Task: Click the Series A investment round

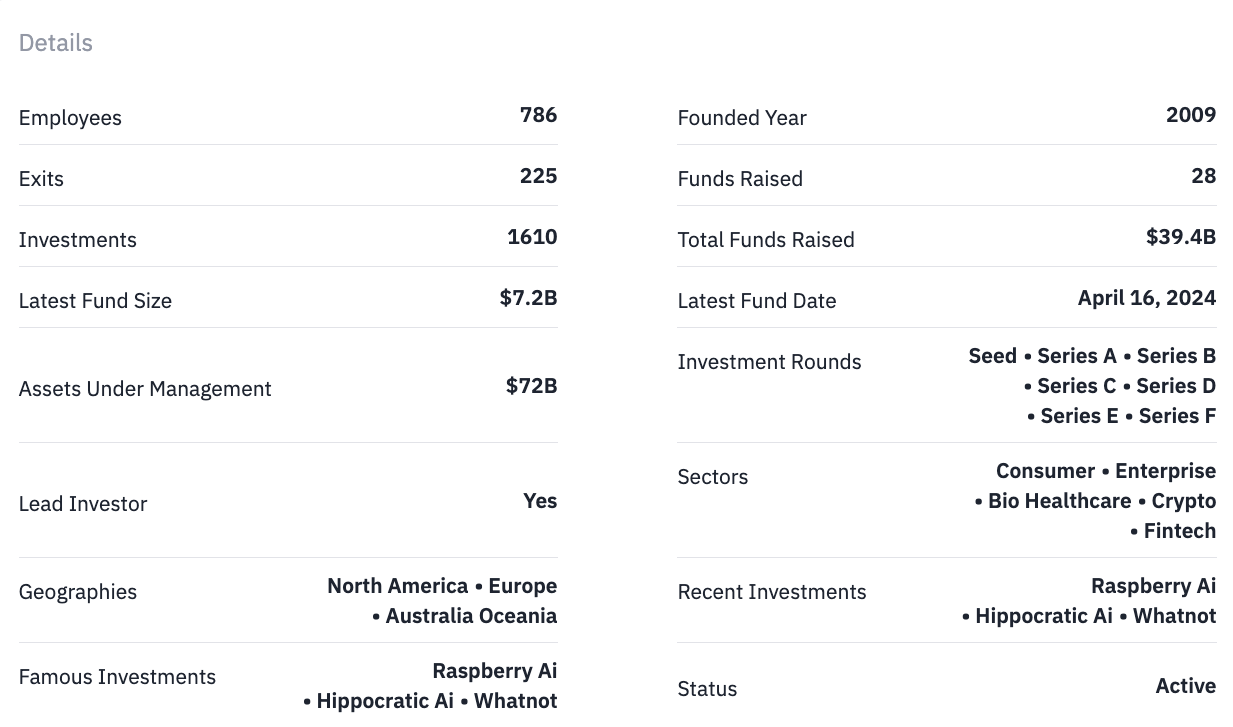Action: tap(1077, 356)
